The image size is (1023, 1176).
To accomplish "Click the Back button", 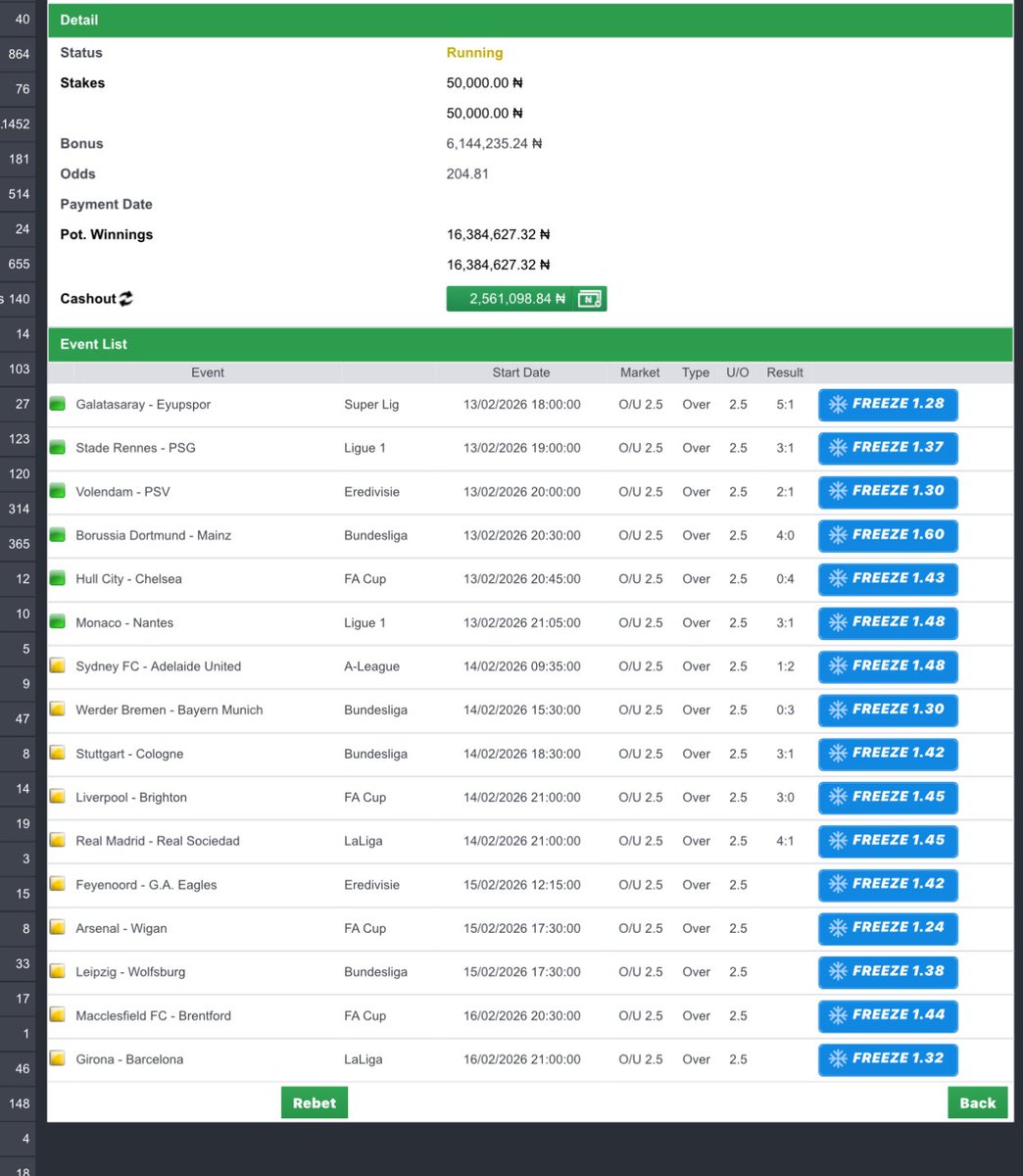I will coord(978,1102).
